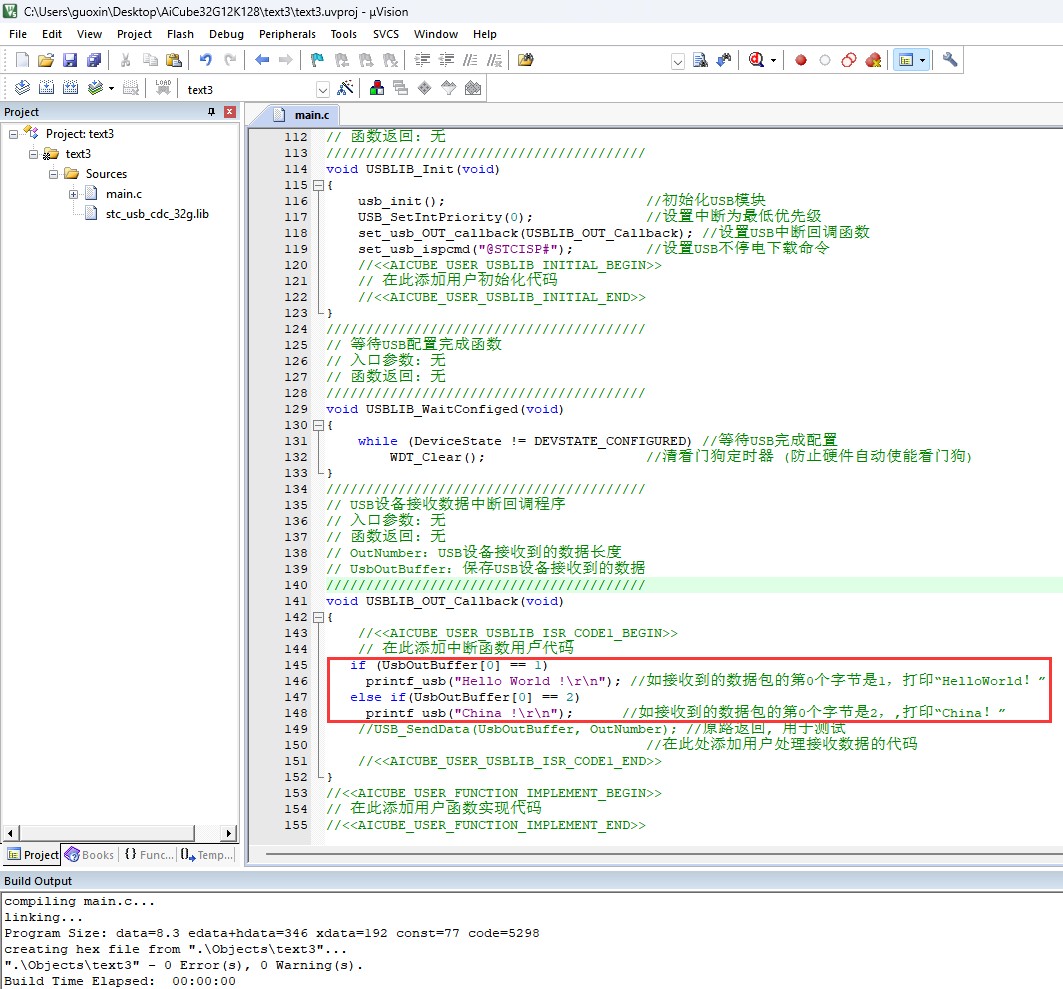Open the Tools menu
This screenshot has height=989, width=1063.
344,34
